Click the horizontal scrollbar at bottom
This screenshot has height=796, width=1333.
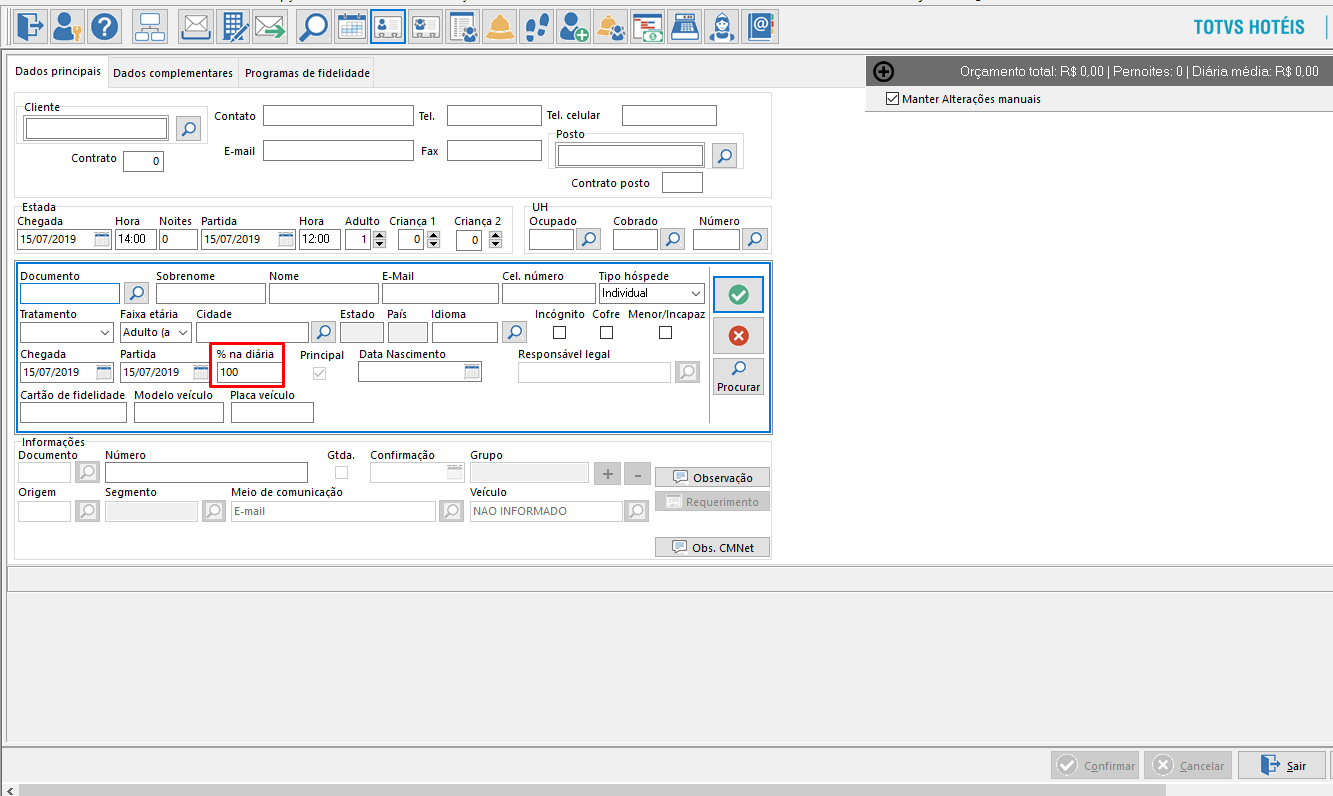pyautogui.click(x=592, y=790)
